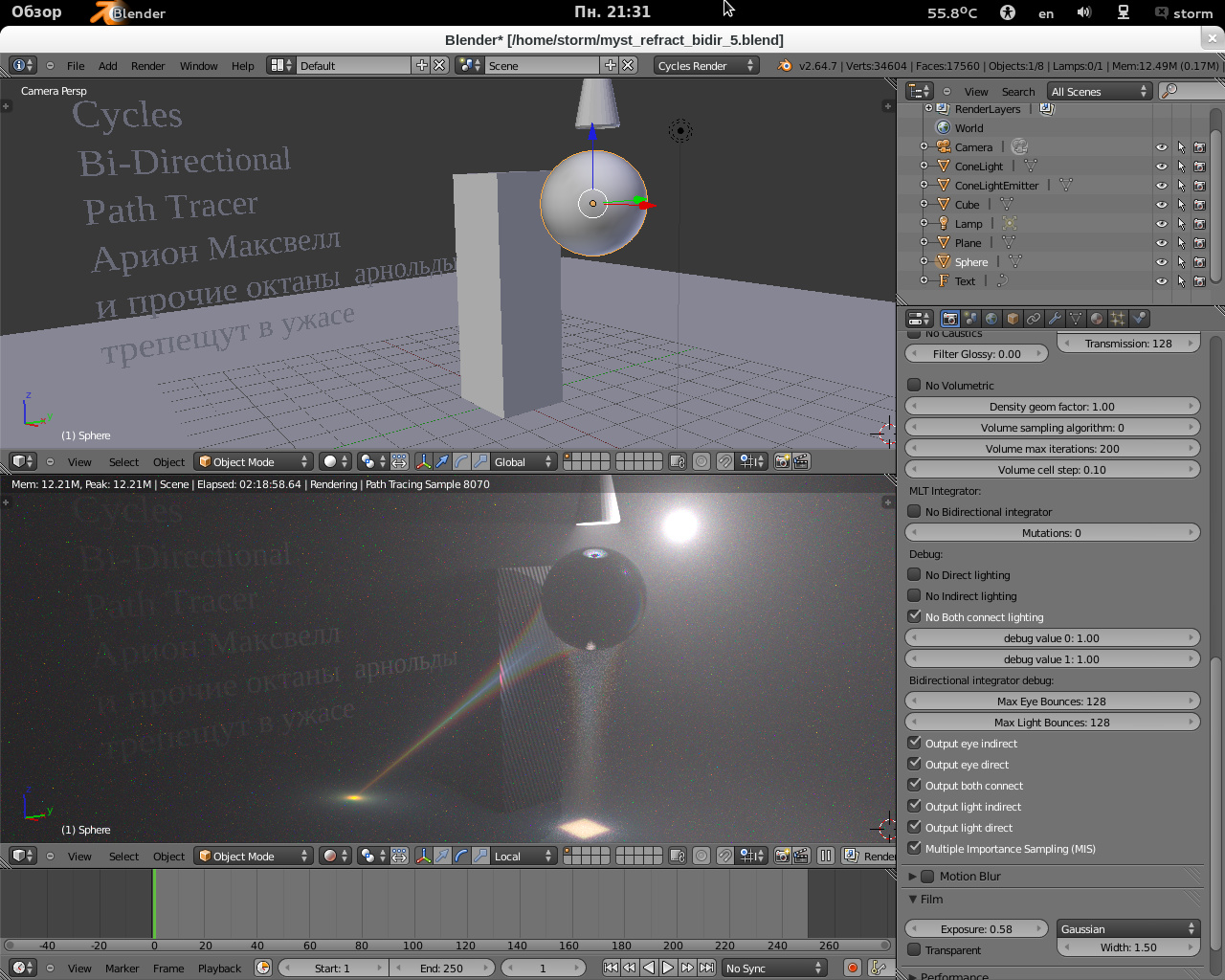
Task: Open Playback menu in timeline header
Action: tap(219, 969)
